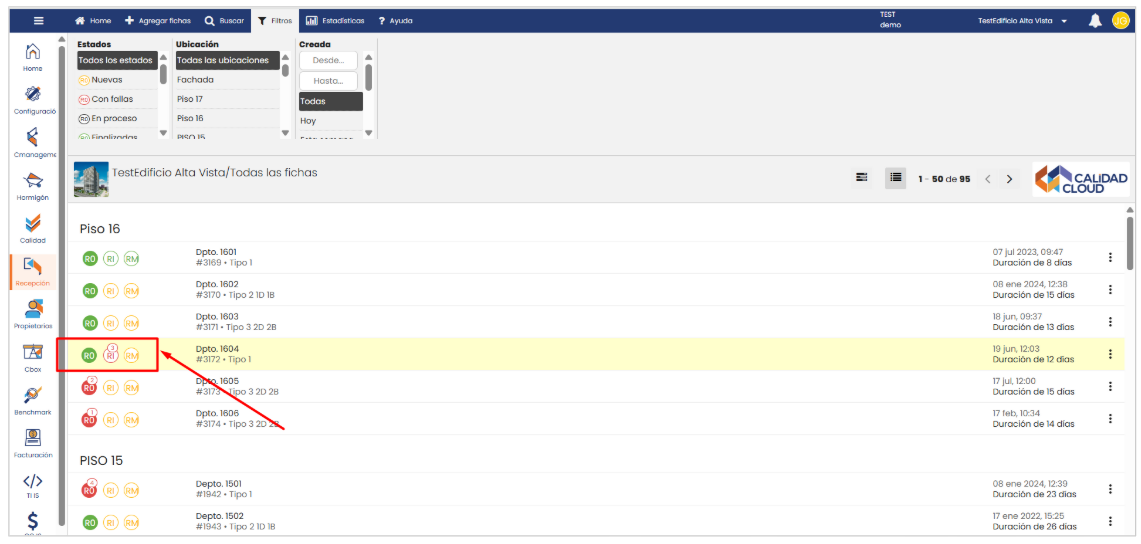Open the Dpto. 1603 record
This screenshot has width=1141, height=544.
pyautogui.click(x=217, y=316)
